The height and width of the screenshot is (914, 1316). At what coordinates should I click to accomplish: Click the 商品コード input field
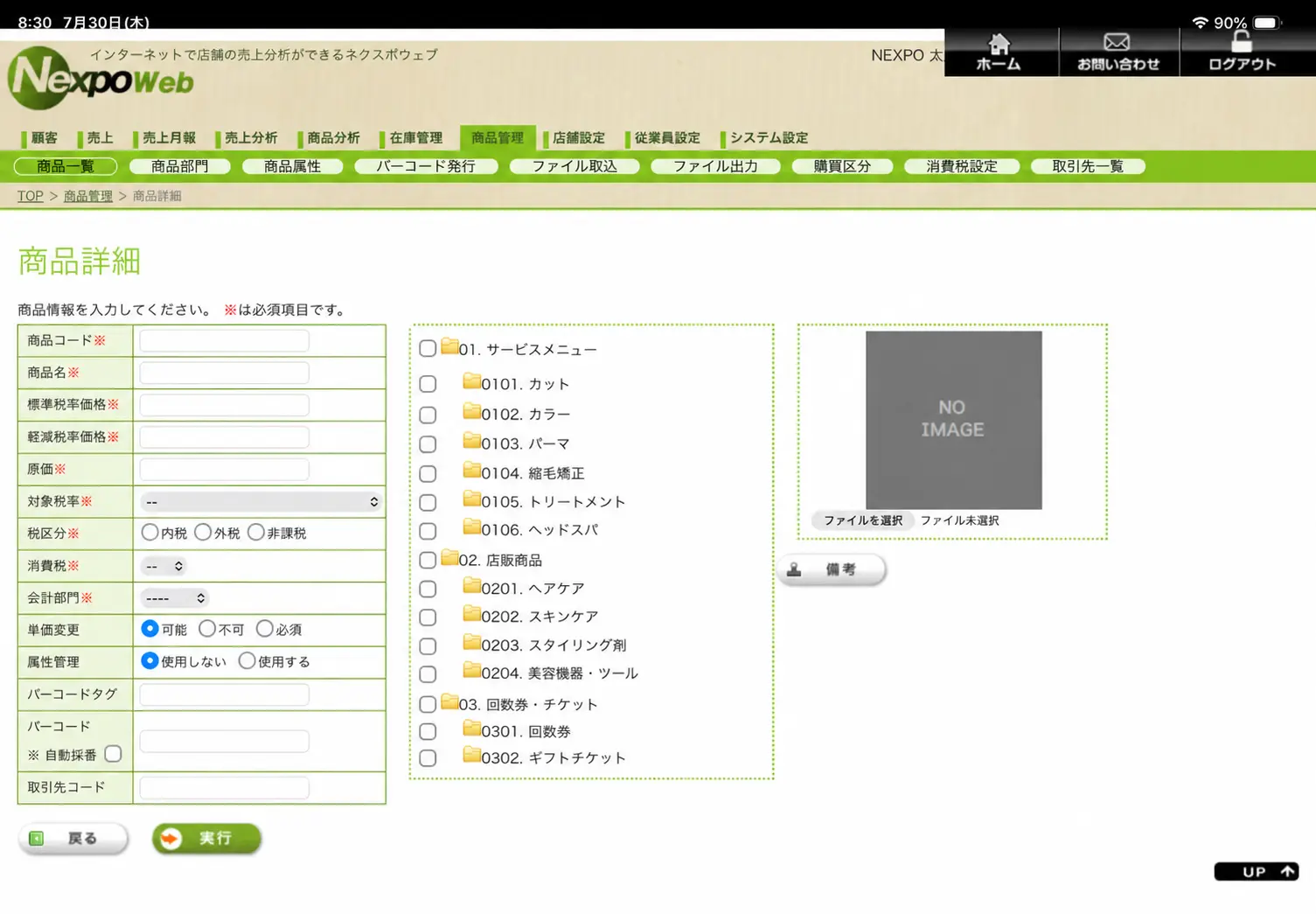[x=224, y=340]
